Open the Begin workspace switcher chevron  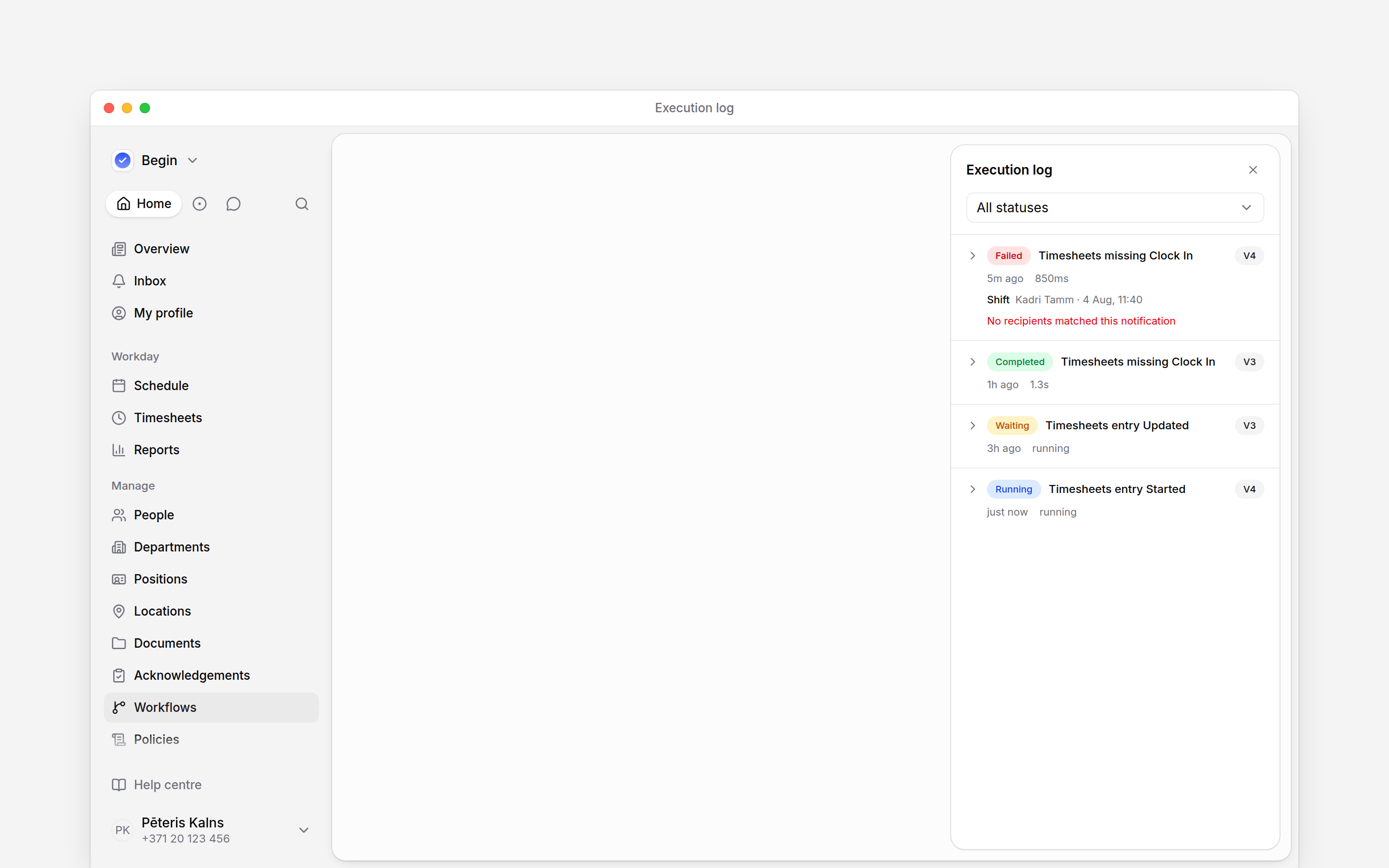193,161
